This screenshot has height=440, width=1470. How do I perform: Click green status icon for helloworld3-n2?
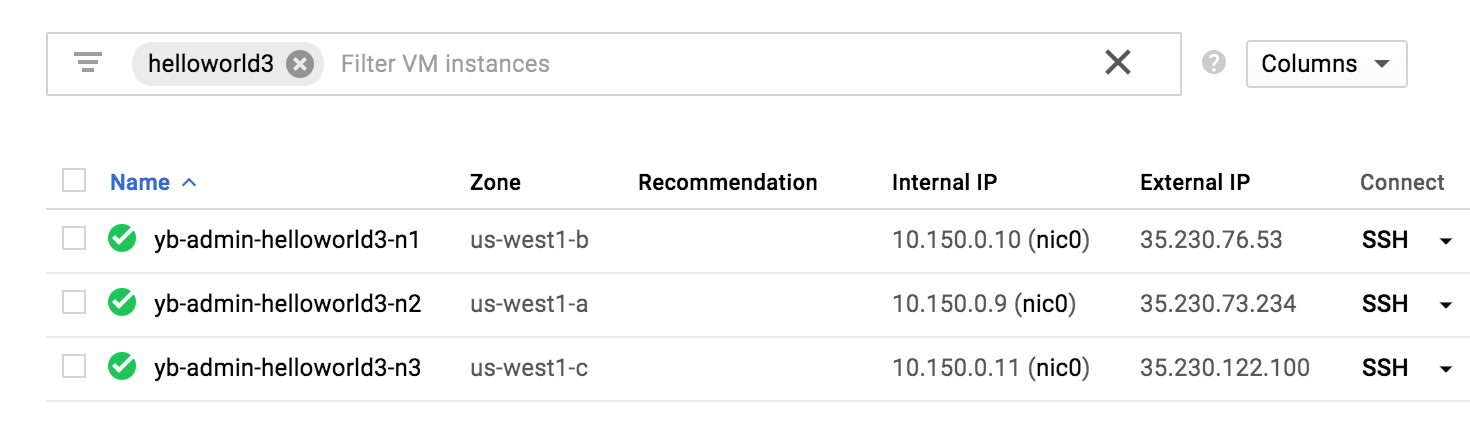(x=122, y=303)
